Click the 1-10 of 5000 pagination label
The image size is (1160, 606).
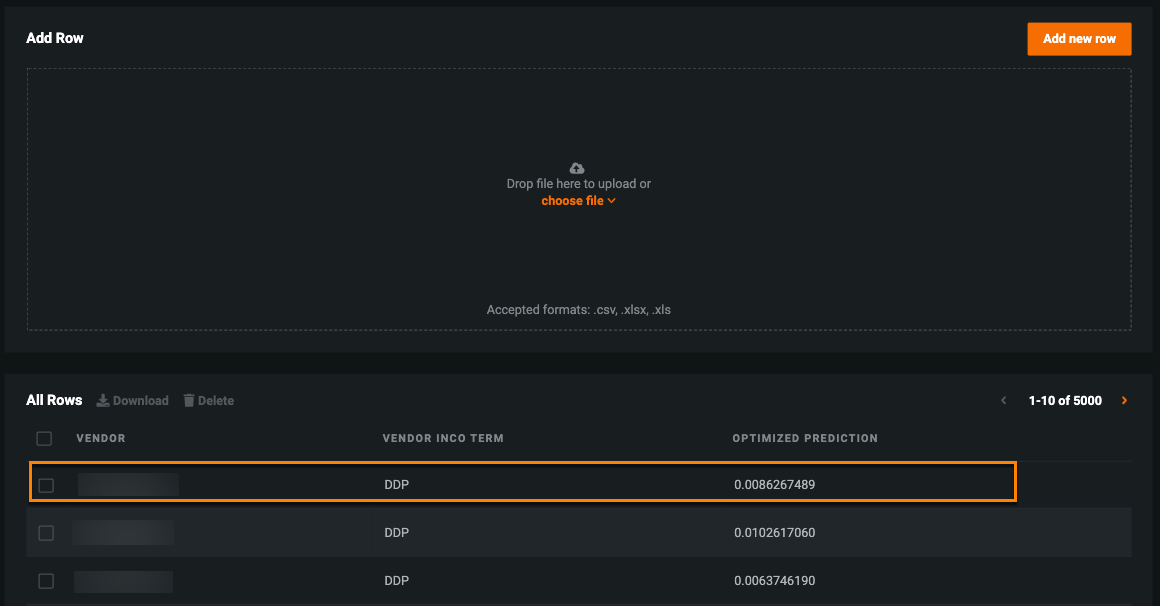click(1065, 401)
